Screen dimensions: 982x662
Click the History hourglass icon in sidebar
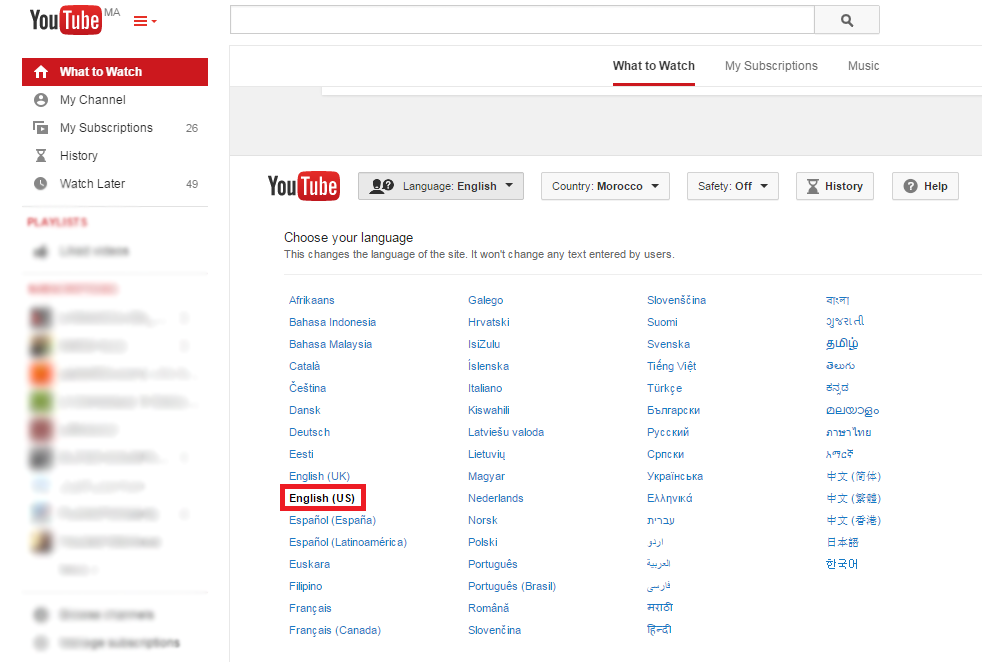(x=41, y=155)
